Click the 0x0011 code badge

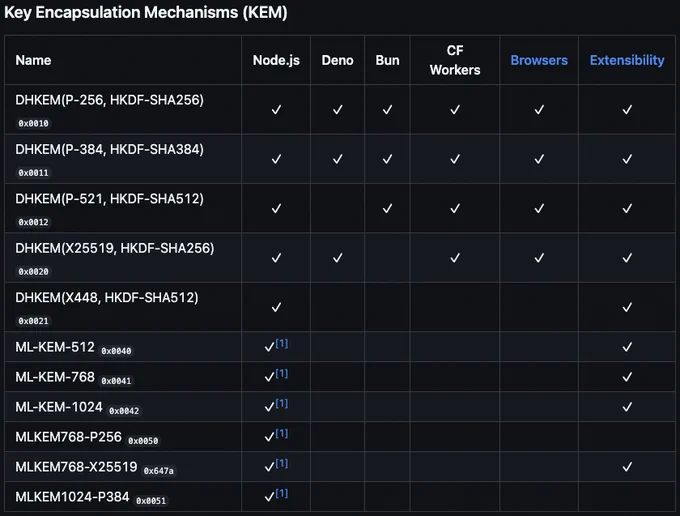pos(33,173)
